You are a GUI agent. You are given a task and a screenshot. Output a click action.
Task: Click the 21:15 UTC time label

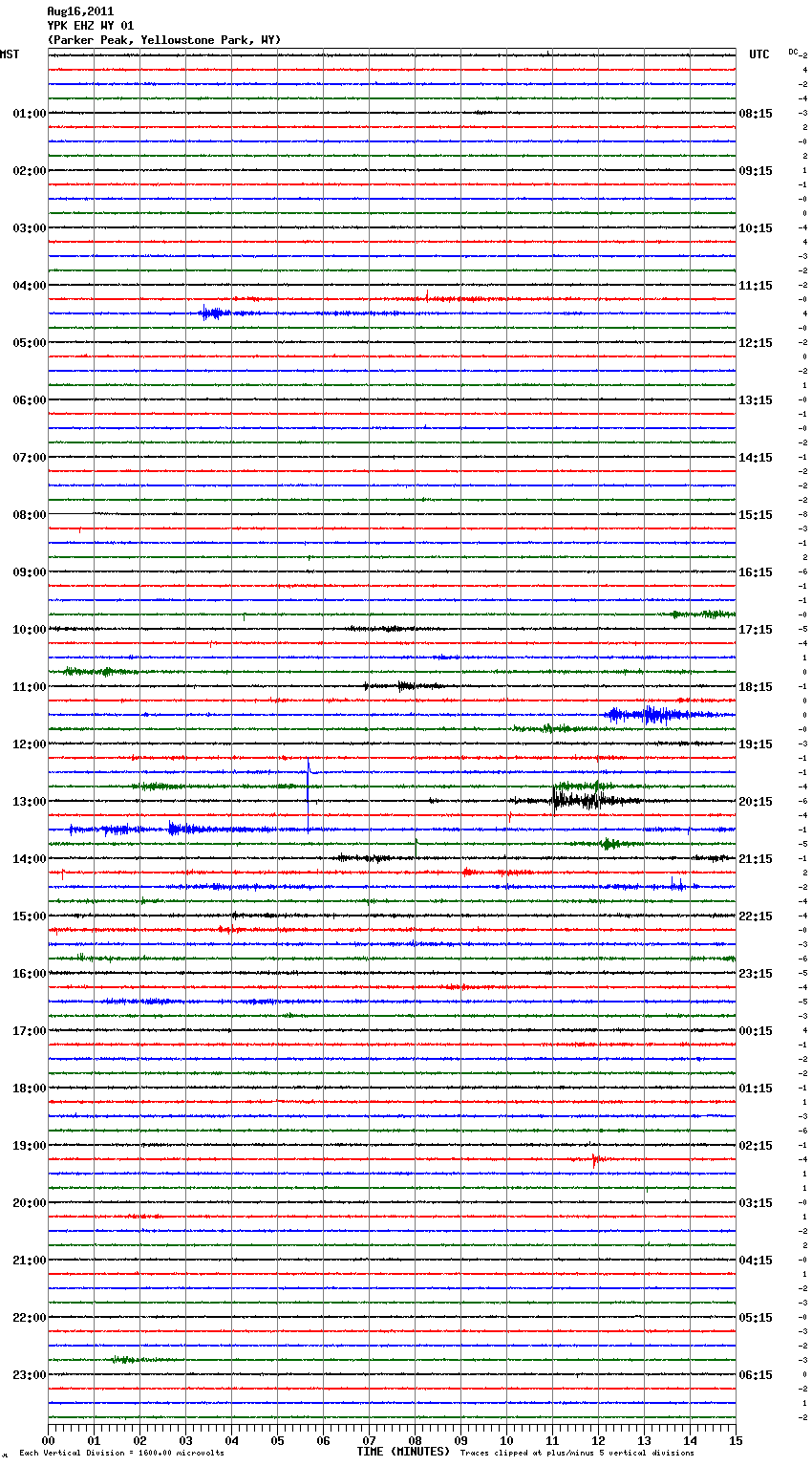click(756, 859)
